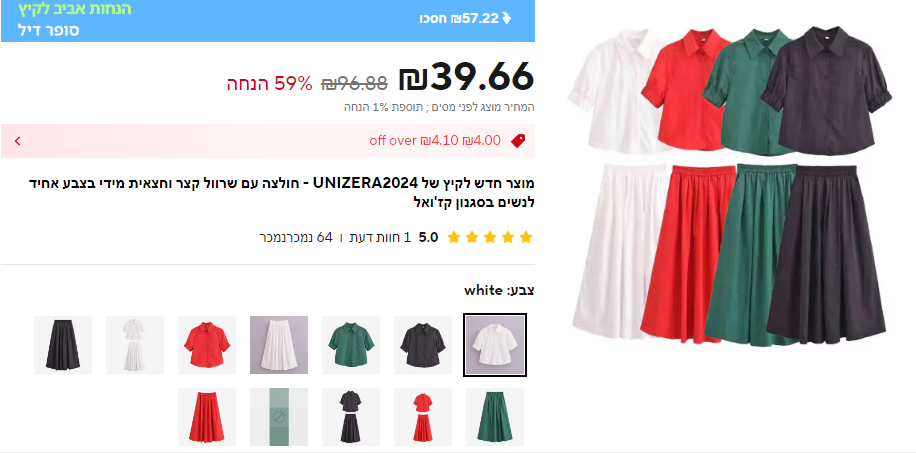Select the black shirt color thumbnail
916x453 pixels.
pyautogui.click(x=423, y=345)
